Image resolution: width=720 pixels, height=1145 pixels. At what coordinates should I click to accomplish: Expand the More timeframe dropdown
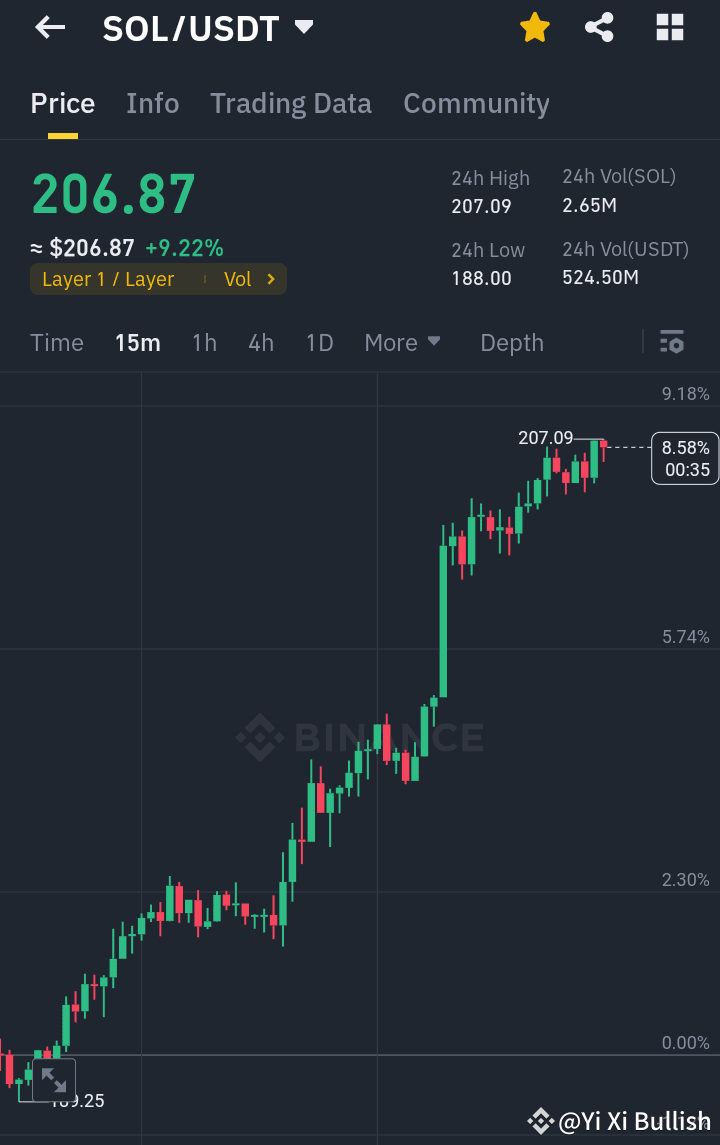402,342
